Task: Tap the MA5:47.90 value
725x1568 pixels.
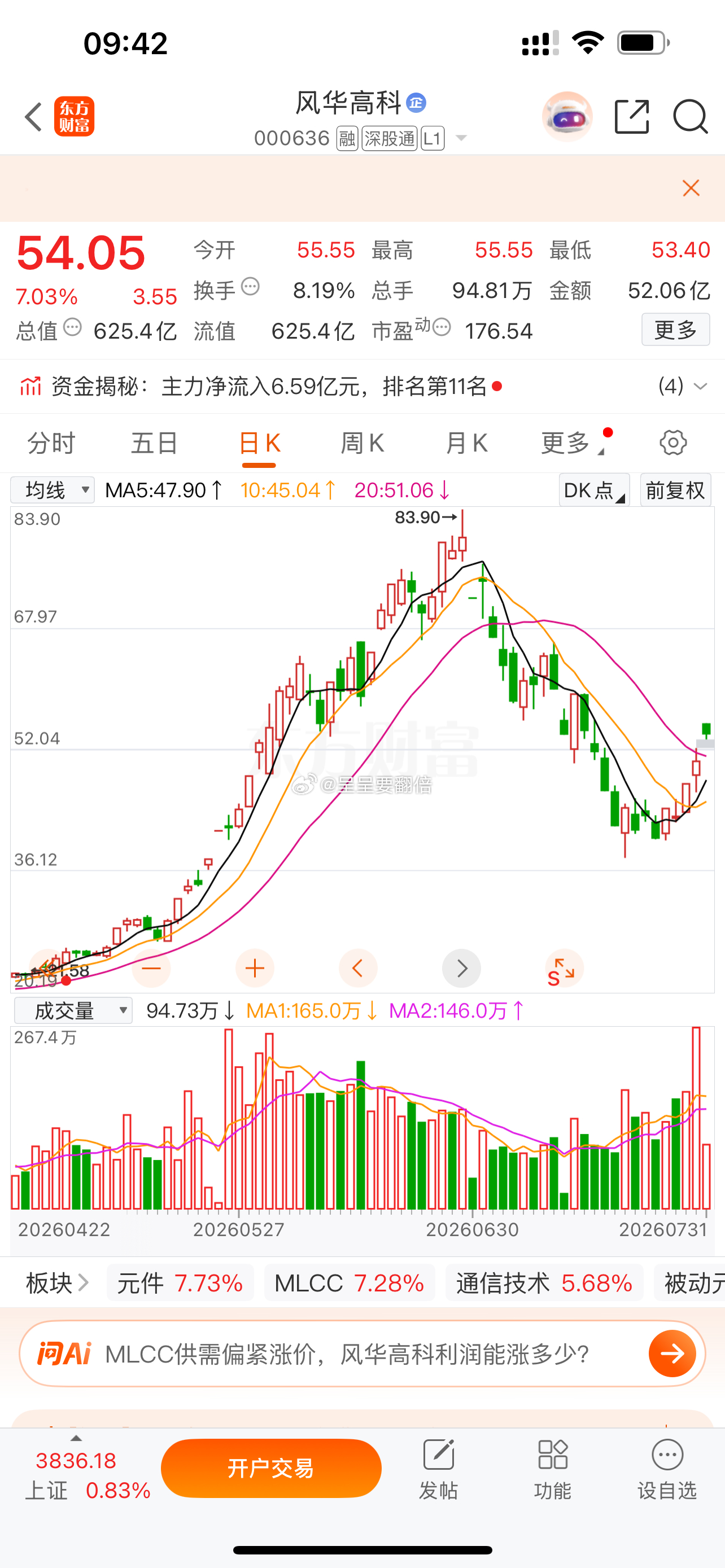Action: click(x=164, y=490)
